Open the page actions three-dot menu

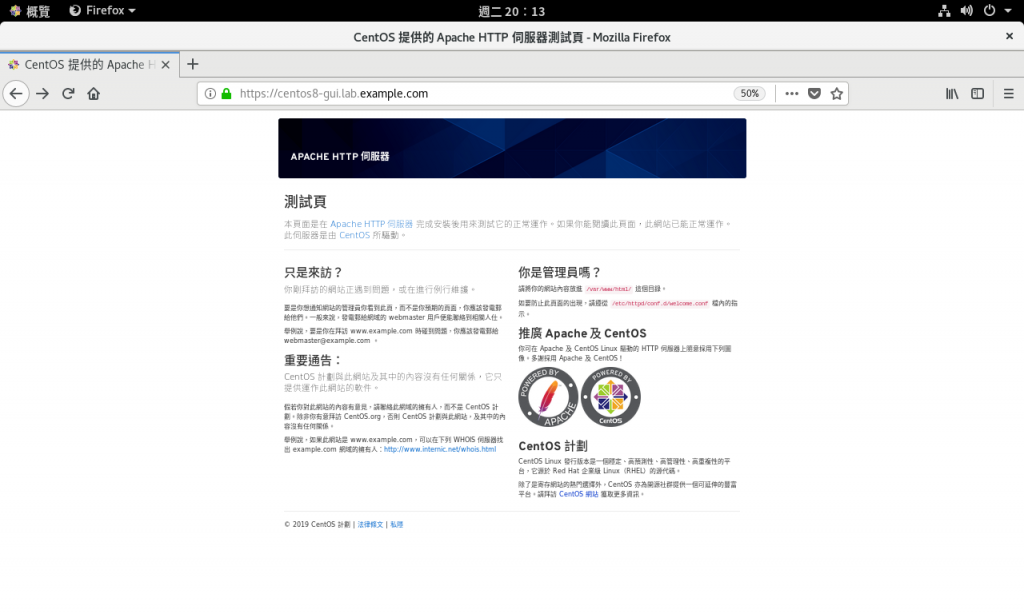click(x=792, y=93)
